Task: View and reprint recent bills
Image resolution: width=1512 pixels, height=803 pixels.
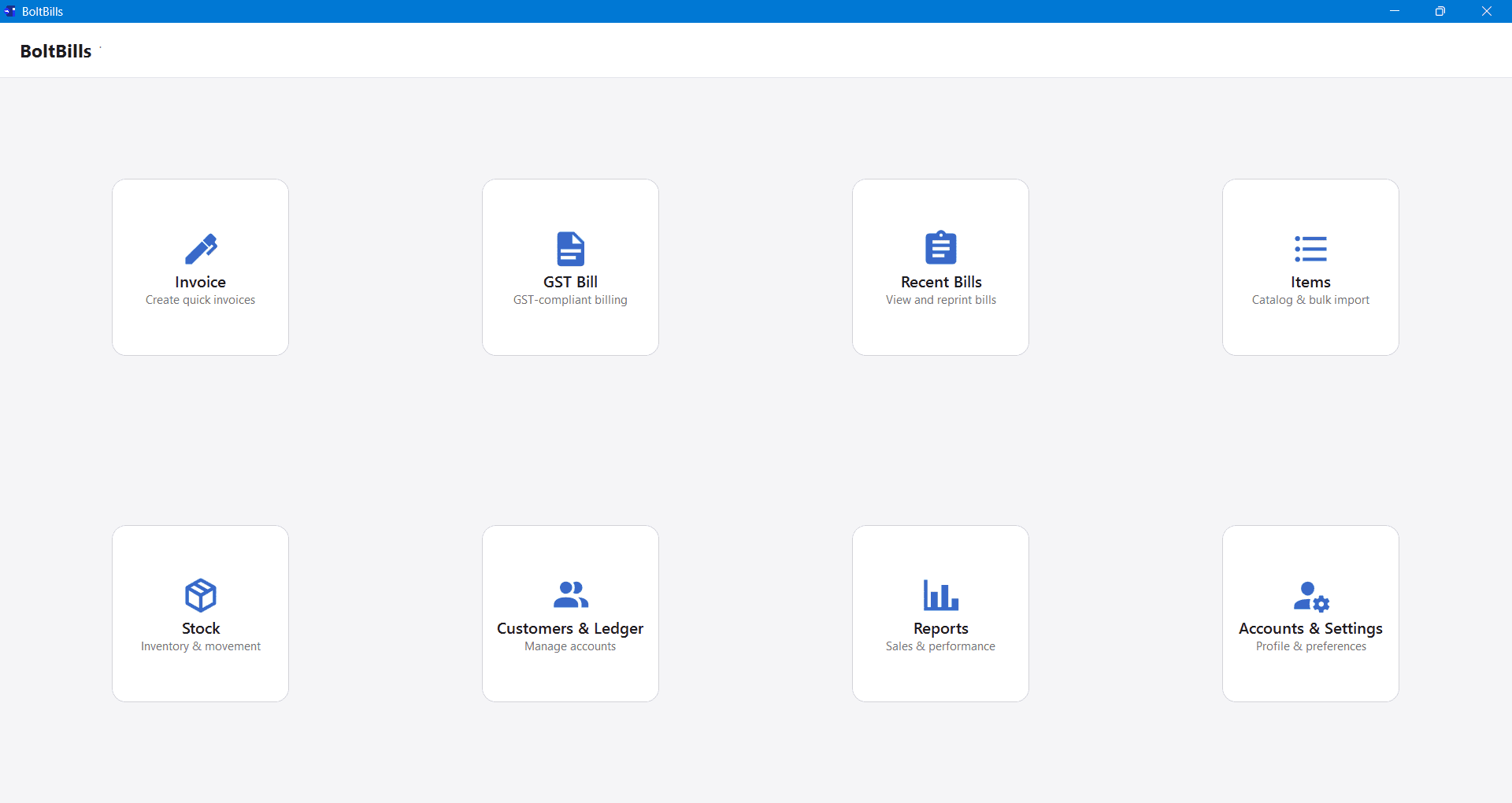Action: (940, 267)
